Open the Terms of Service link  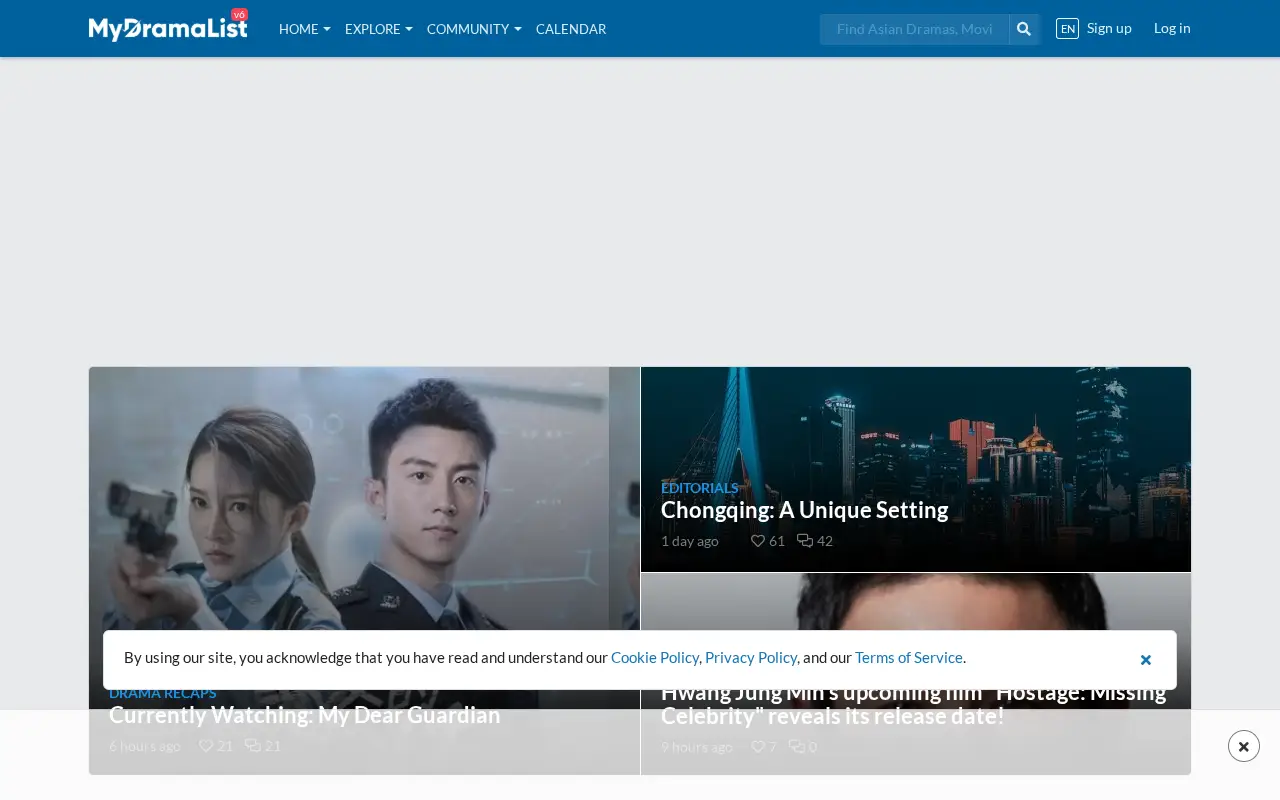(x=909, y=658)
